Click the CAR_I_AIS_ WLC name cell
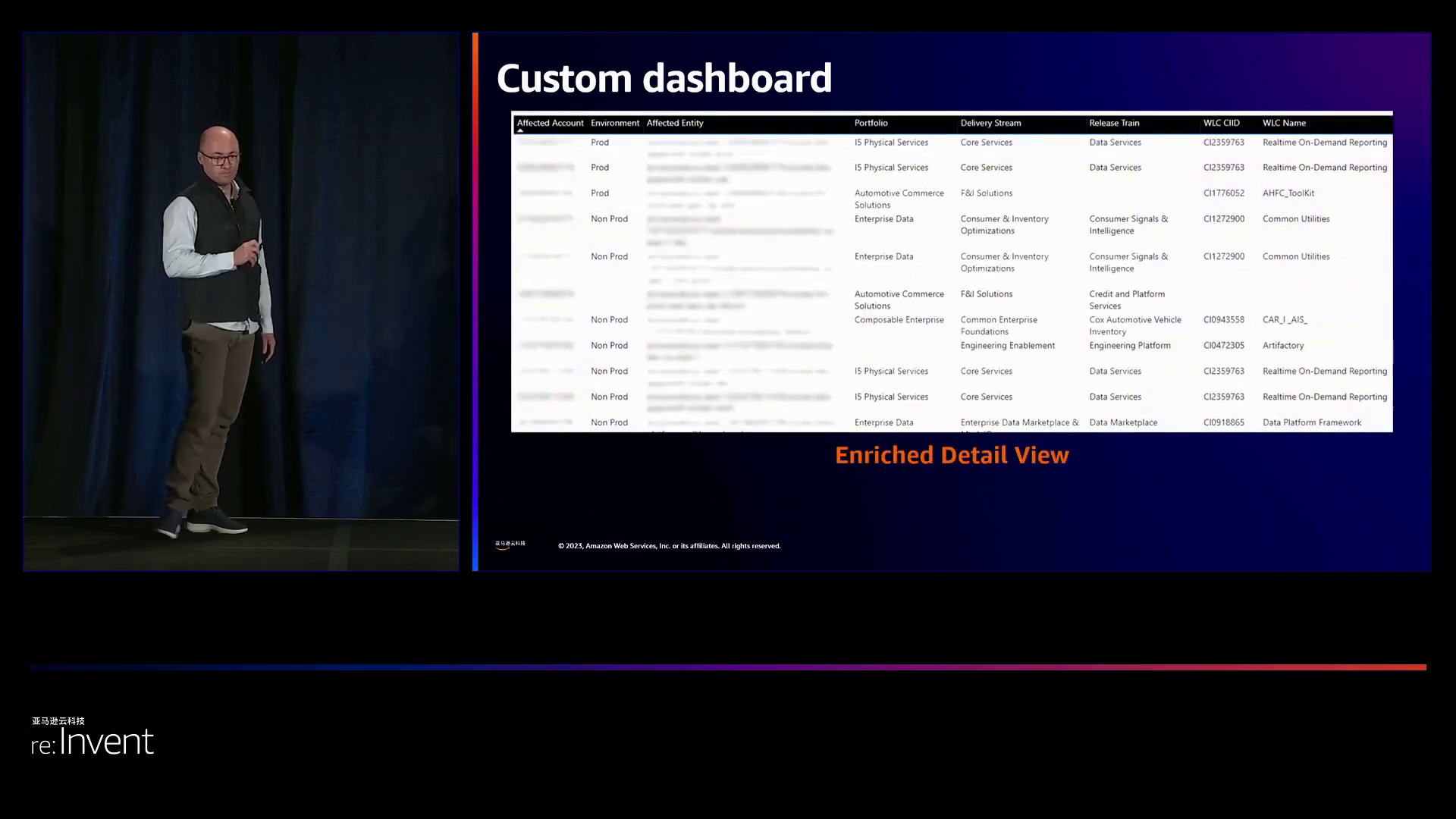Screen dimensions: 1456x819 (1285, 320)
